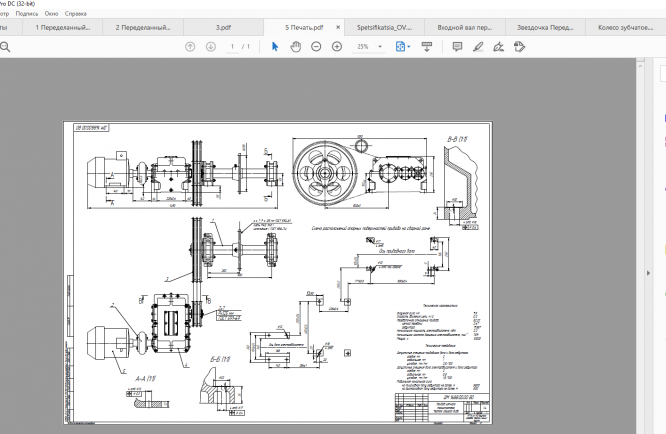666x434 pixels.
Task: Open the Окно menu
Action: tap(51, 14)
